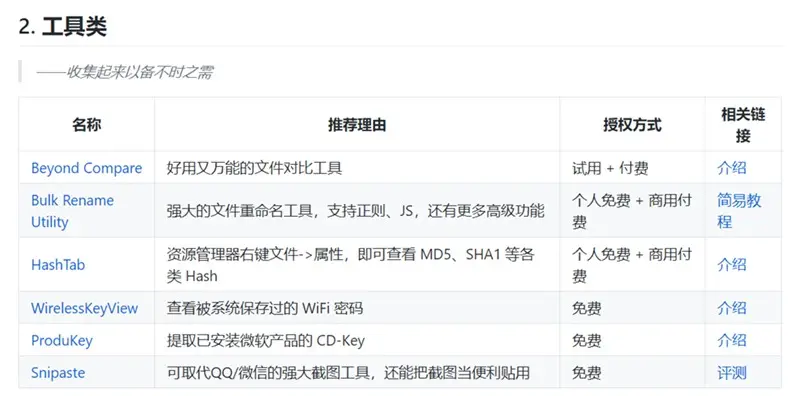Open the Beyond Compare link
800x396 pixels.
click(86, 168)
